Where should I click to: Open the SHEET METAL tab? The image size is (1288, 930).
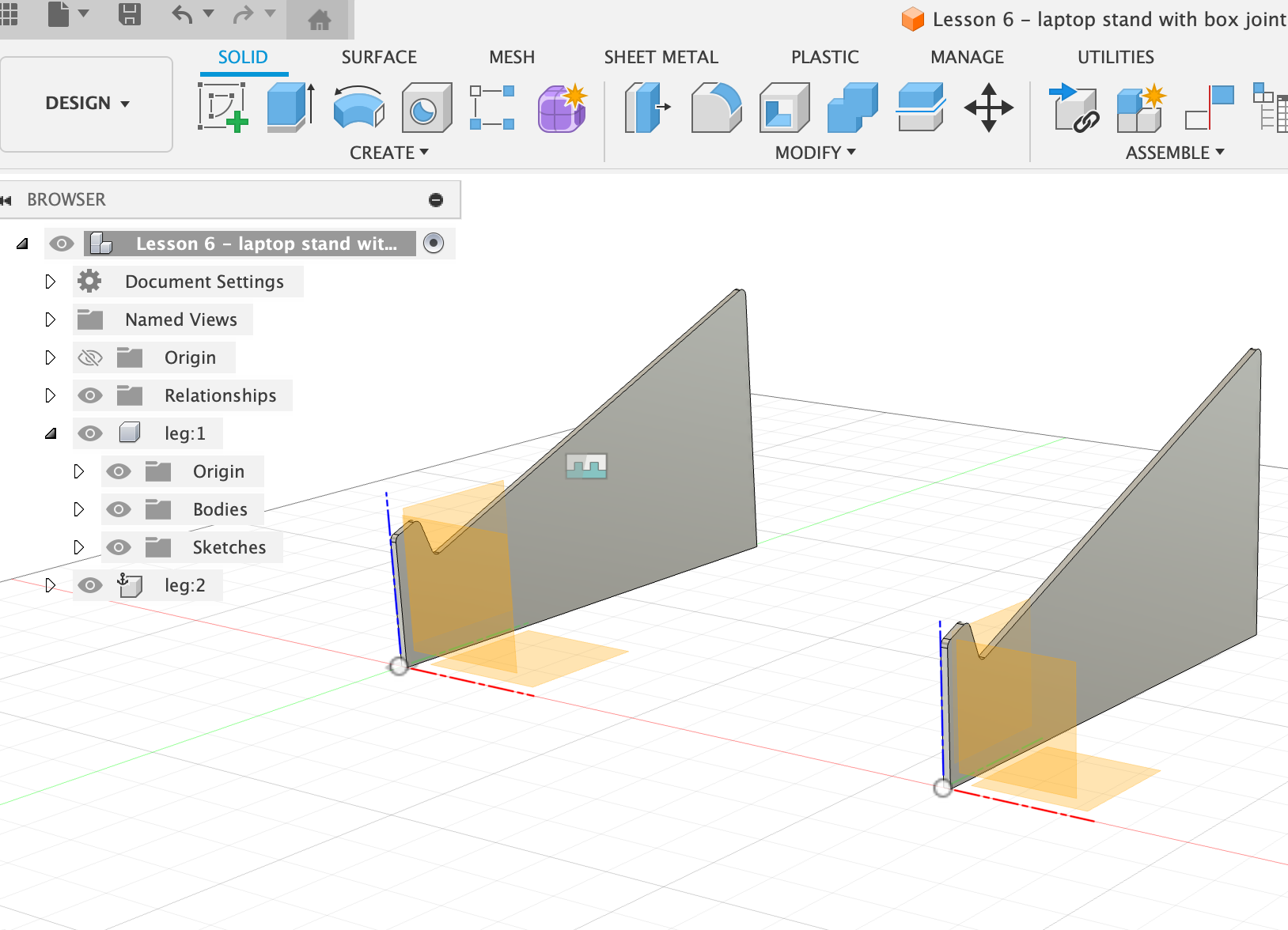click(x=661, y=57)
